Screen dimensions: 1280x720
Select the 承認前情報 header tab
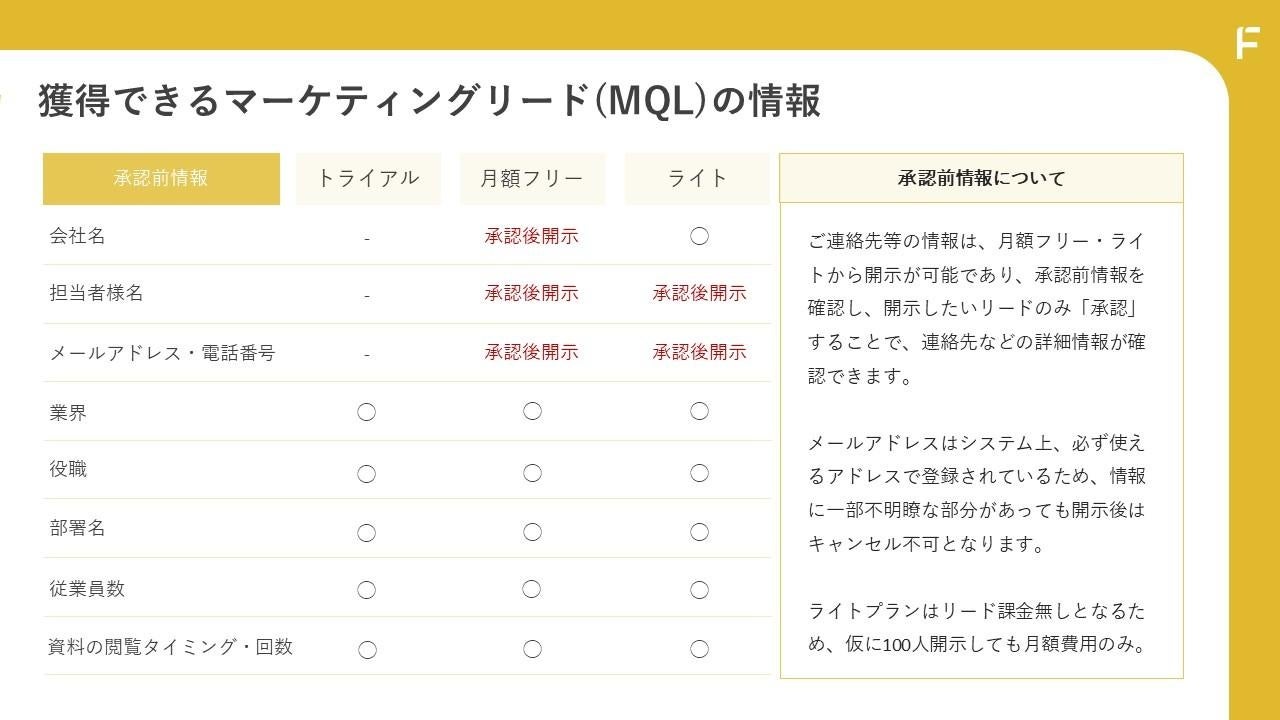(161, 179)
